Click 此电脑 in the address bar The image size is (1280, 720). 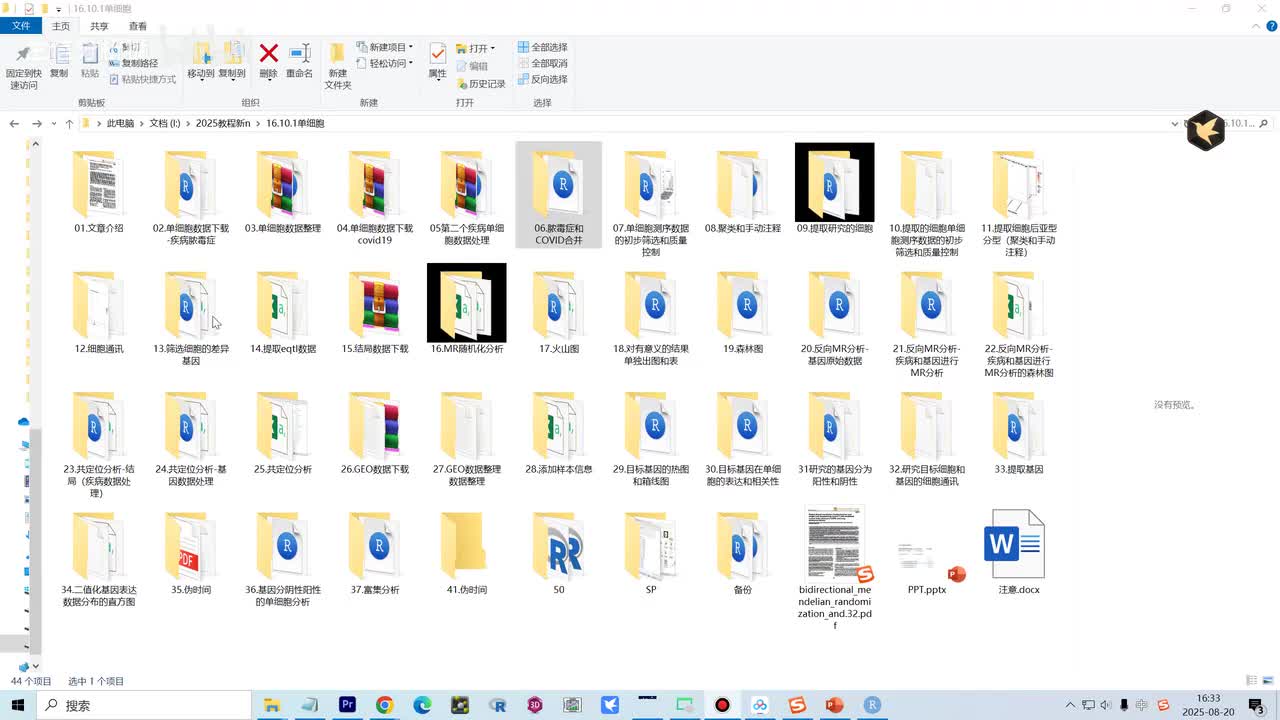(120, 123)
